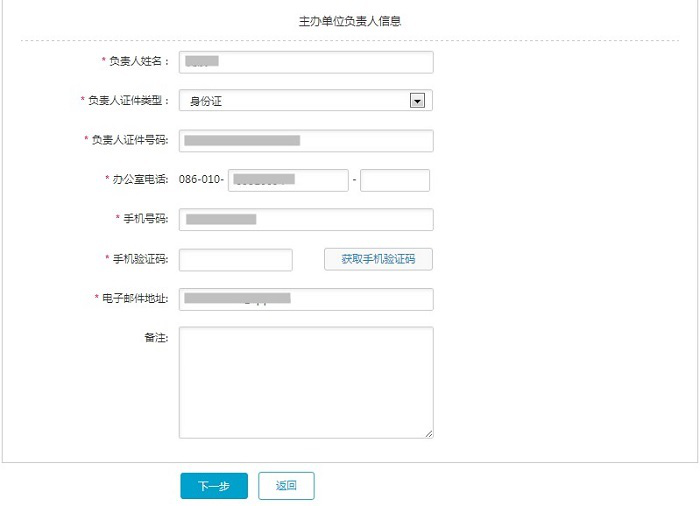Click the 电子邮件地址 label text
Image resolution: width=700 pixels, height=506 pixels.
click(x=136, y=299)
